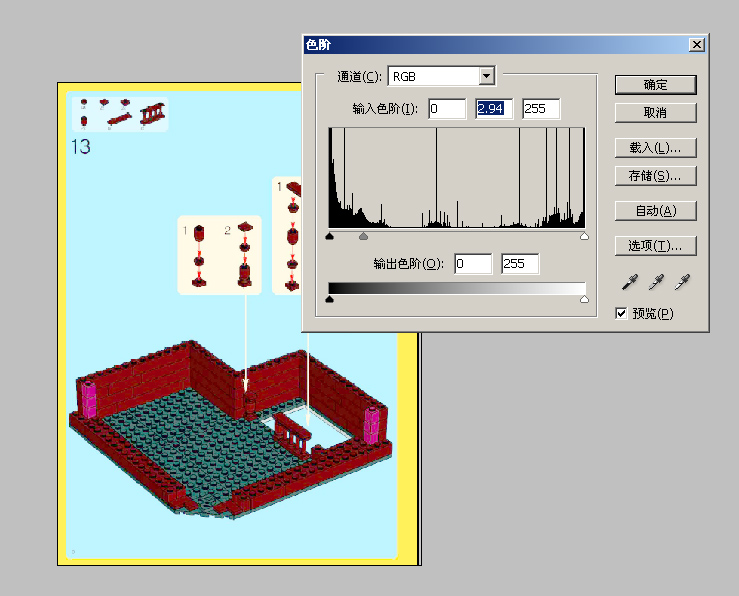Pick the white point eyedropper
The image size is (739, 596).
[682, 282]
